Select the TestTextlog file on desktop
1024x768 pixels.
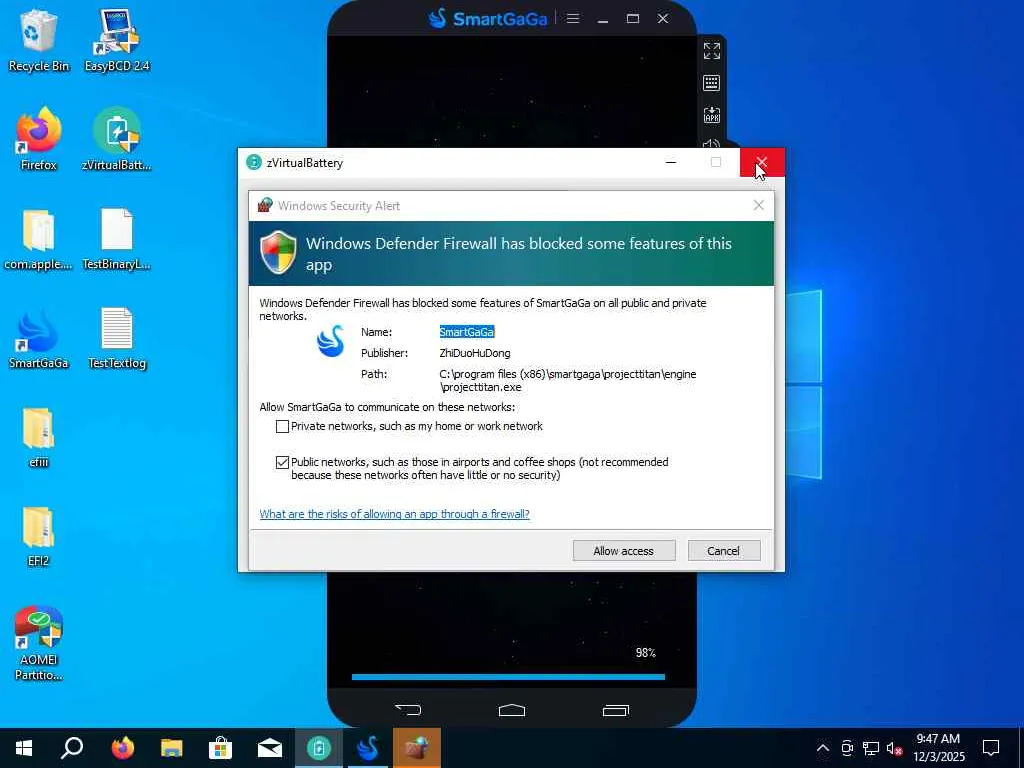click(117, 338)
